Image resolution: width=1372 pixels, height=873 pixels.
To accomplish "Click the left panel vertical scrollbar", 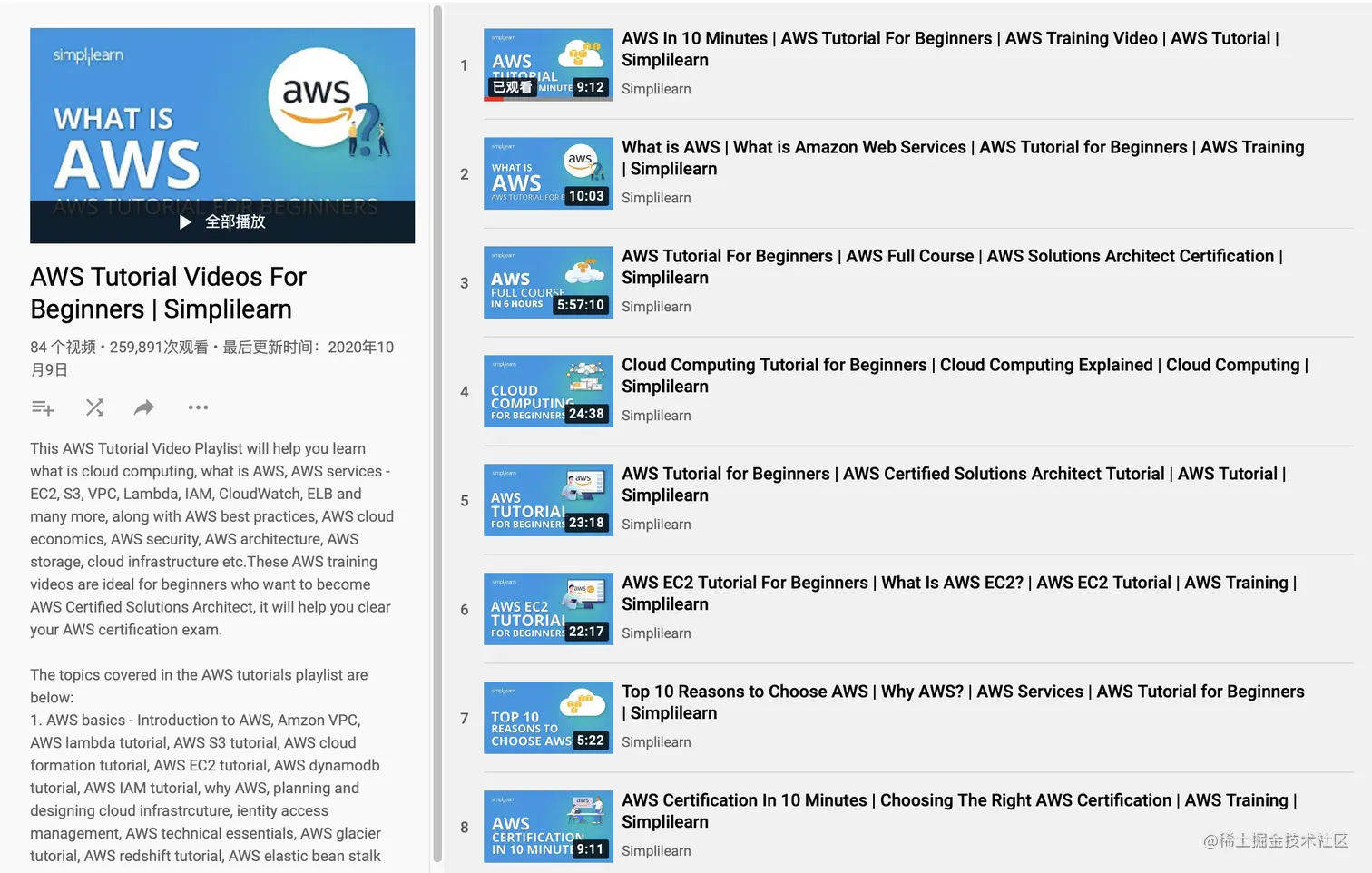I will point(437,434).
